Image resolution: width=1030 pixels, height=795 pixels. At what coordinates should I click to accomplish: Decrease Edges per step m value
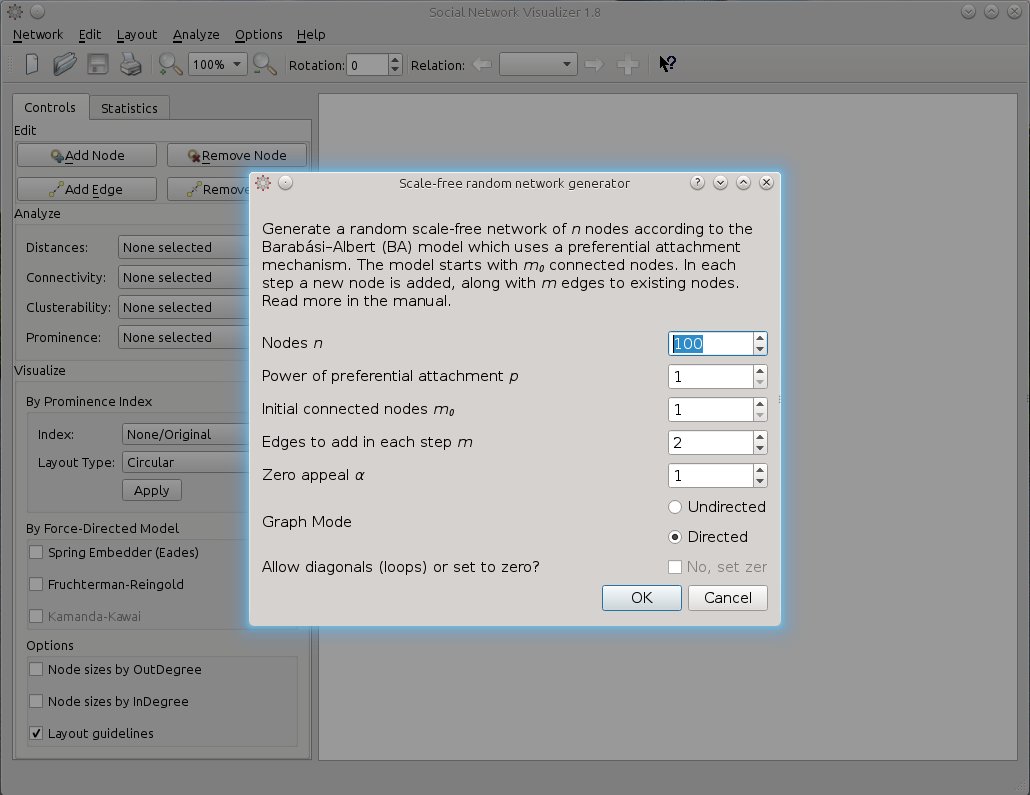pos(760,449)
